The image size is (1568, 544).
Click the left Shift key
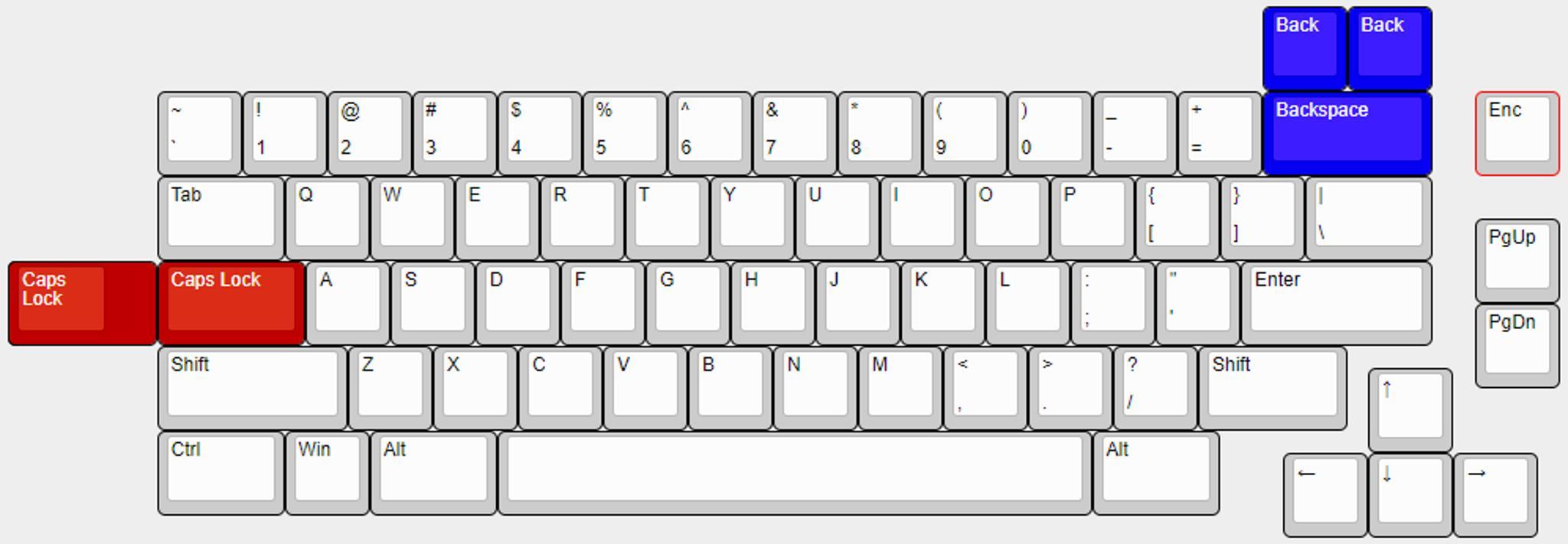tap(253, 389)
